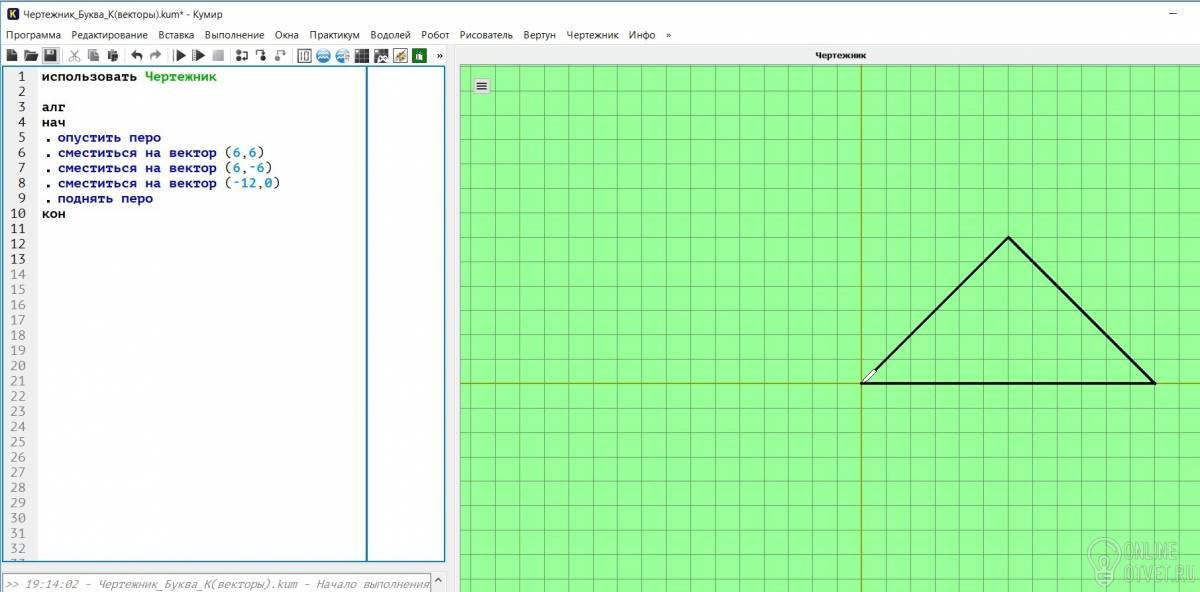Open the Робот field window icon
Image resolution: width=1200 pixels, height=592 pixels.
point(362,55)
